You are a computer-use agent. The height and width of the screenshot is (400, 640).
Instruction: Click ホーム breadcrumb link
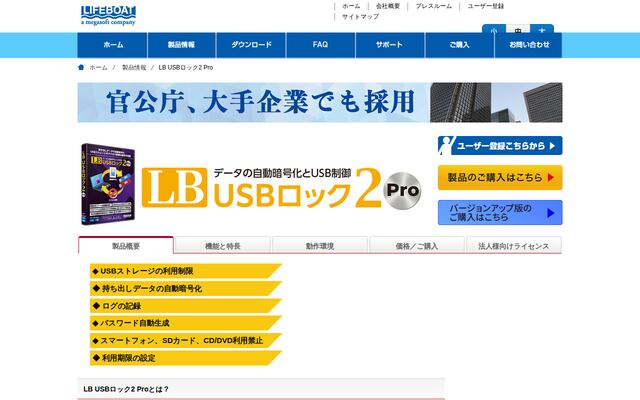click(98, 67)
